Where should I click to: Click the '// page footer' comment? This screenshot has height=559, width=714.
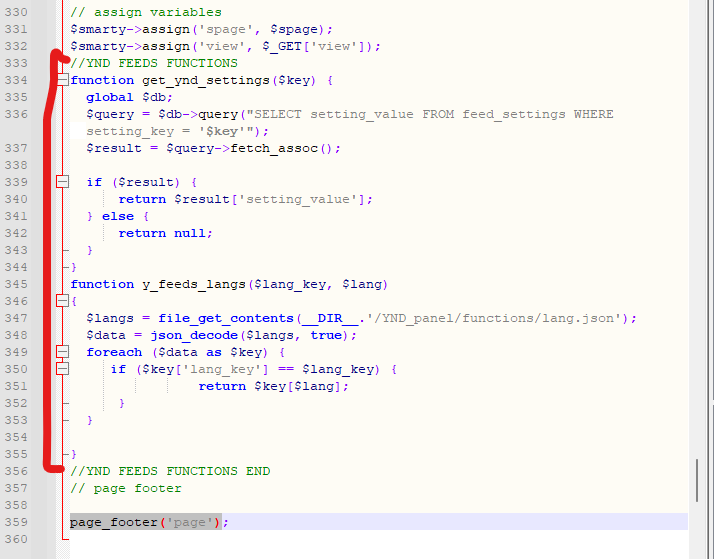pyautogui.click(x=126, y=488)
